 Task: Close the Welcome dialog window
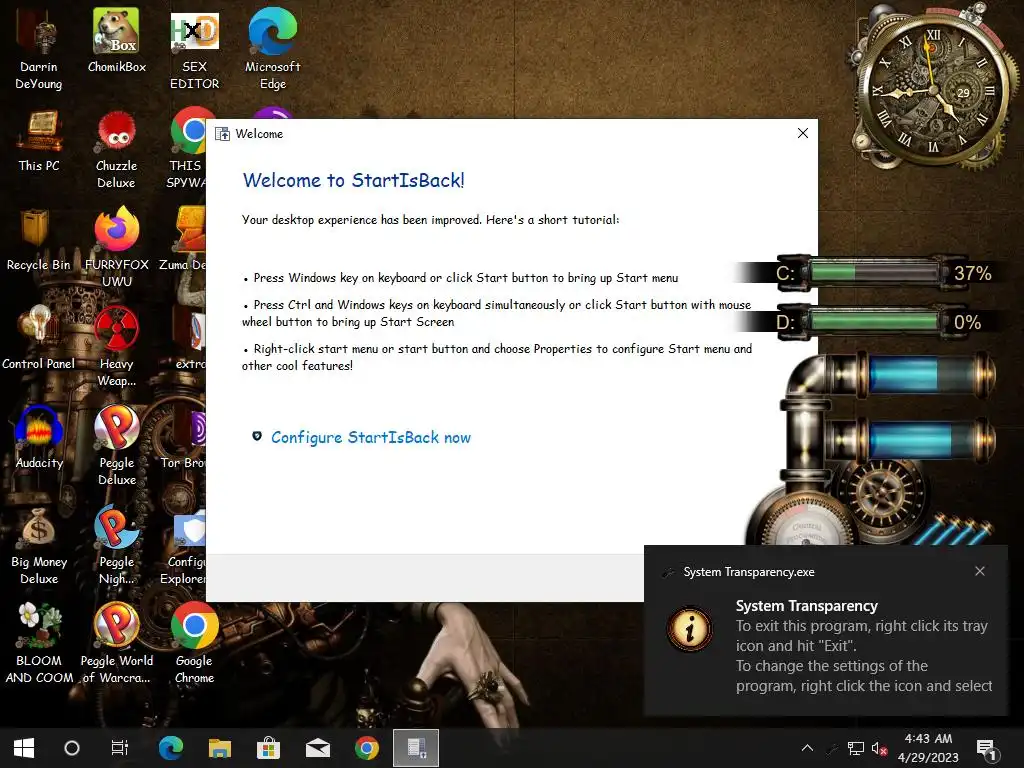(803, 133)
